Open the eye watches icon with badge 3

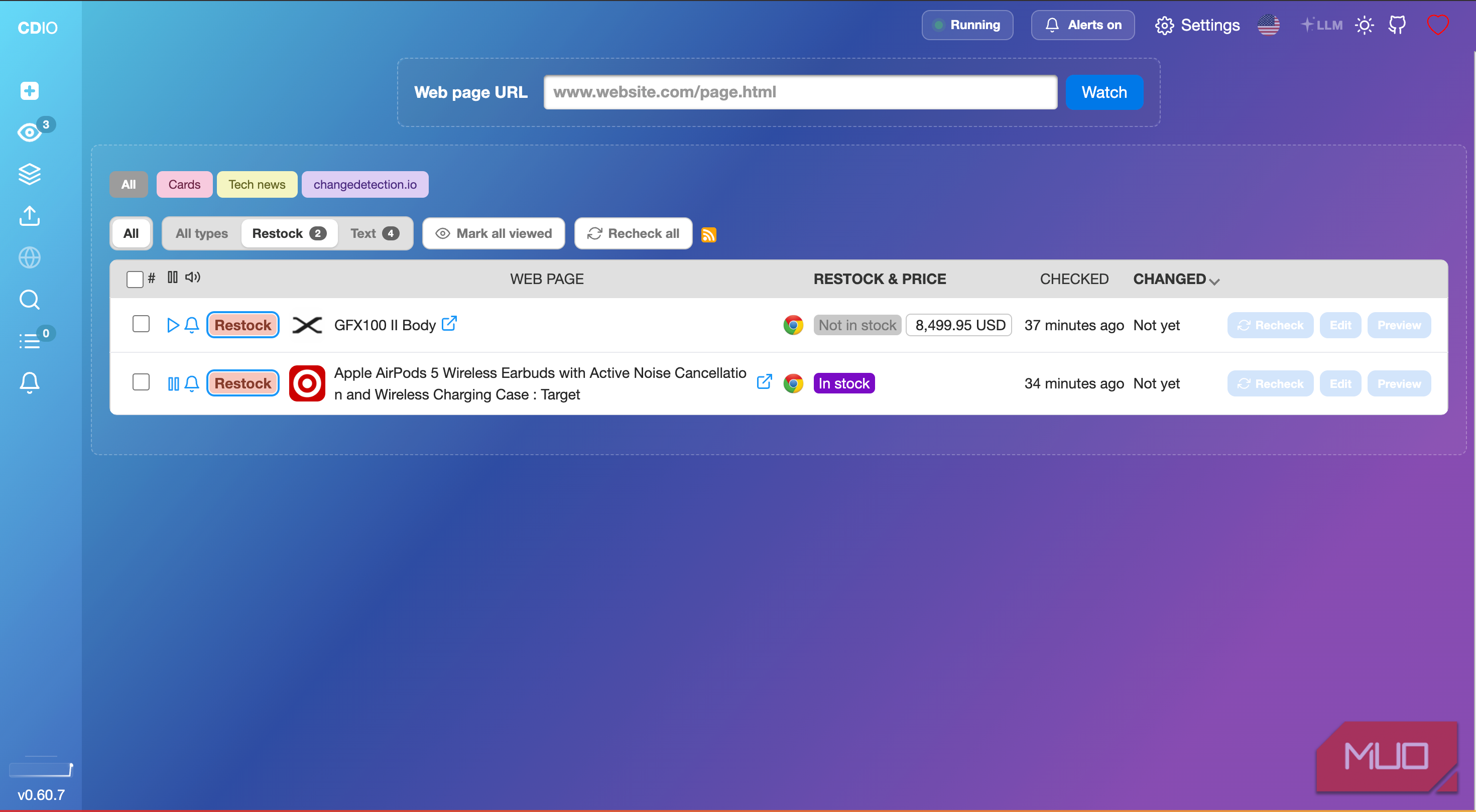30,132
